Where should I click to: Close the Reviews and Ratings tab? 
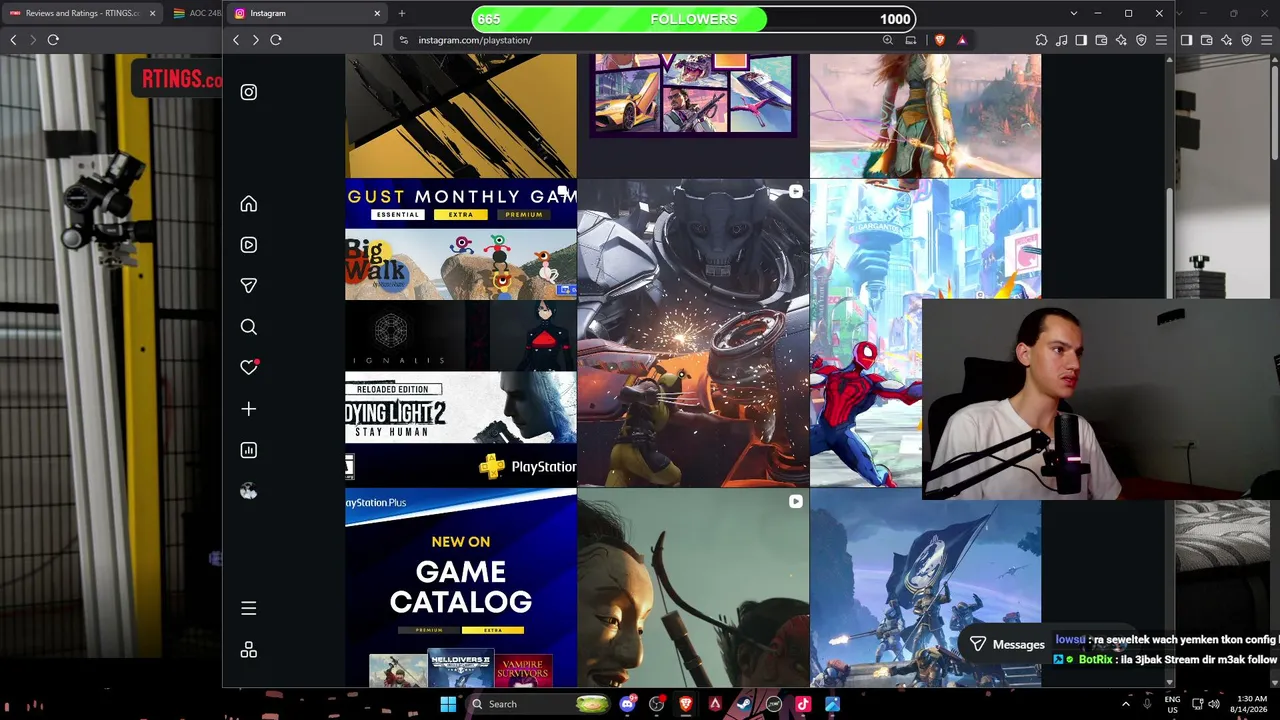pyautogui.click(x=152, y=13)
